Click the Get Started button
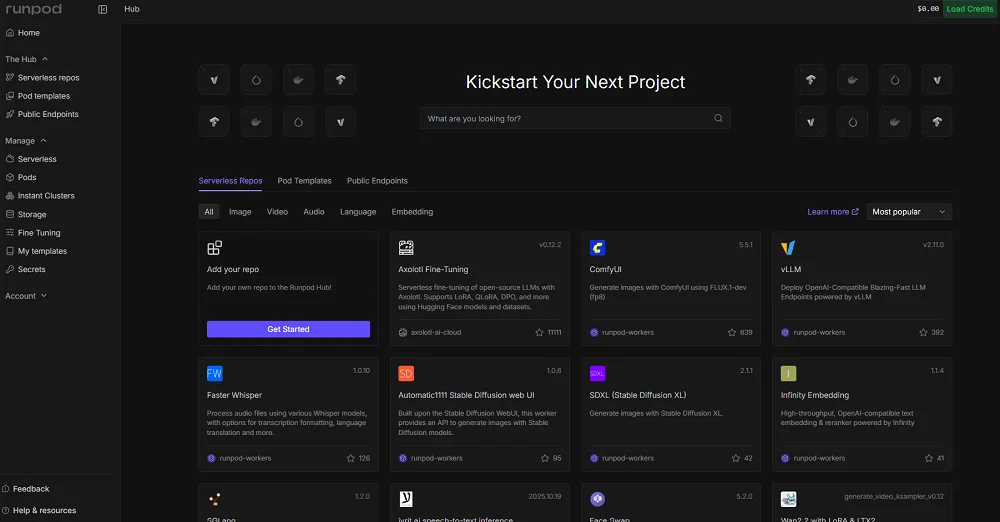 pyautogui.click(x=288, y=329)
